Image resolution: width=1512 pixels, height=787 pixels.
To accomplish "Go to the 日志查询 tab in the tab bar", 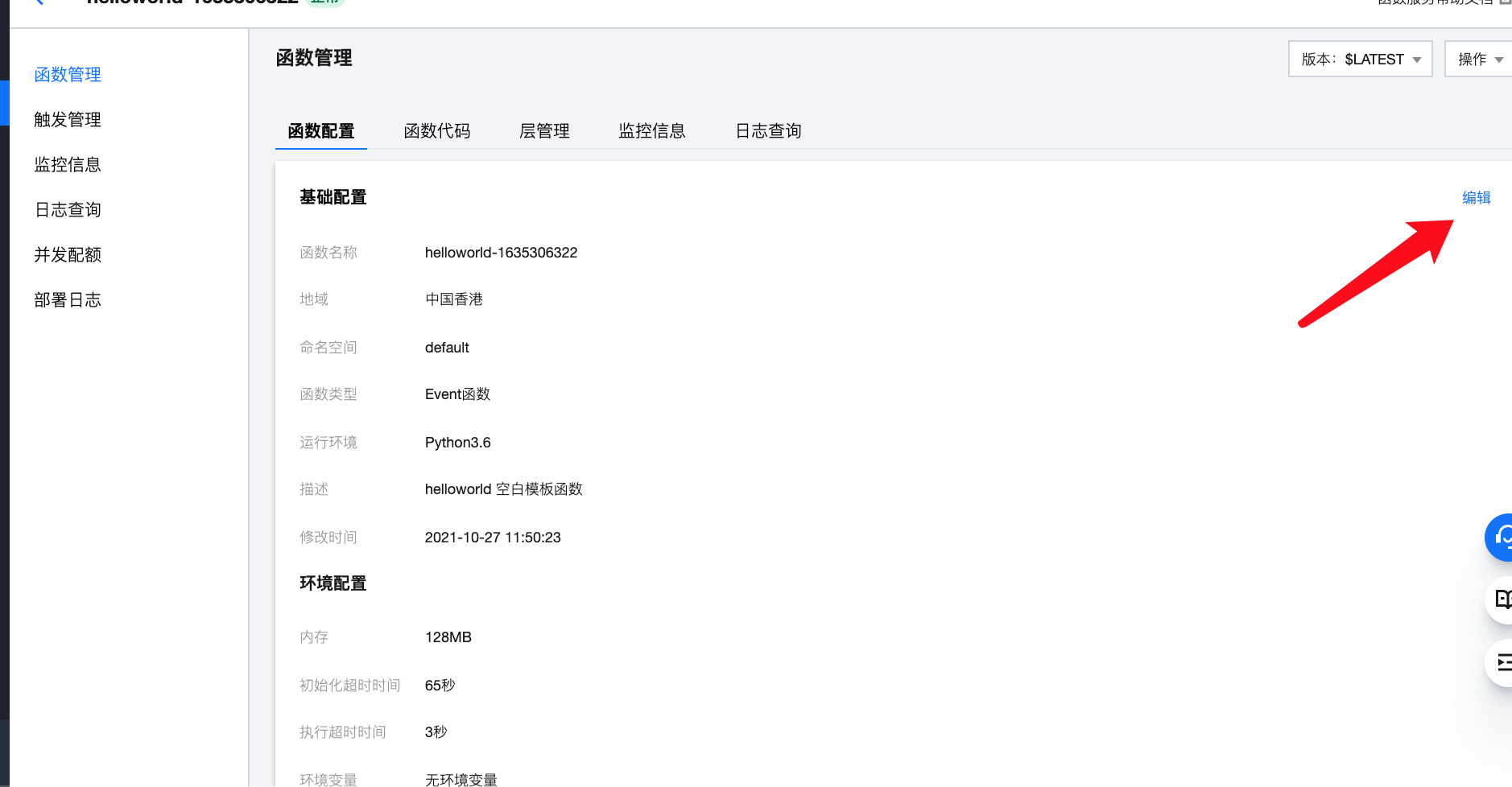I will (768, 131).
